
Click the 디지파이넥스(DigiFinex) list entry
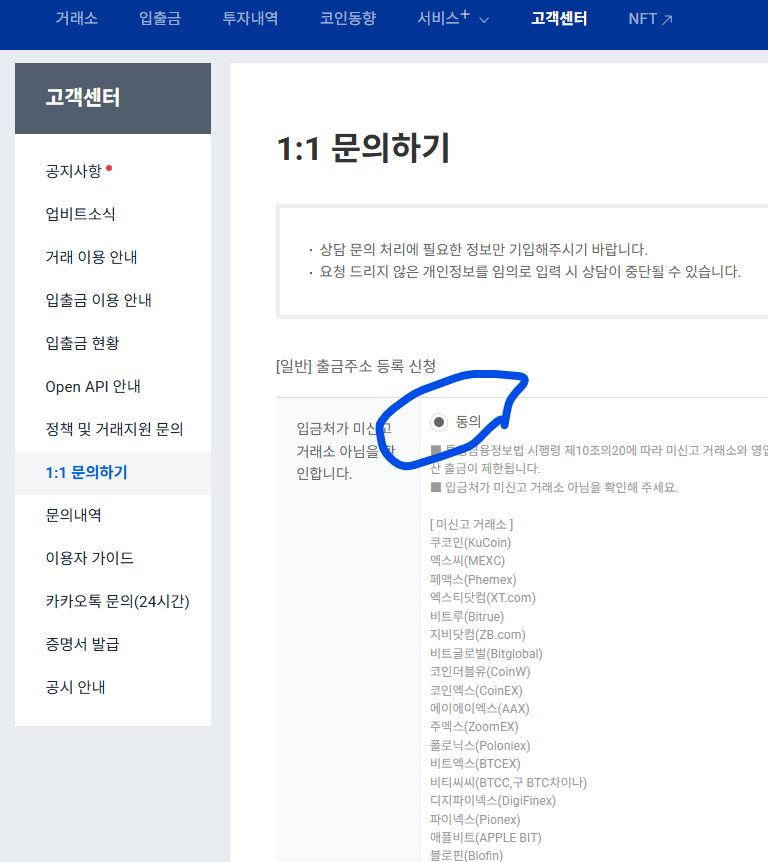point(493,800)
